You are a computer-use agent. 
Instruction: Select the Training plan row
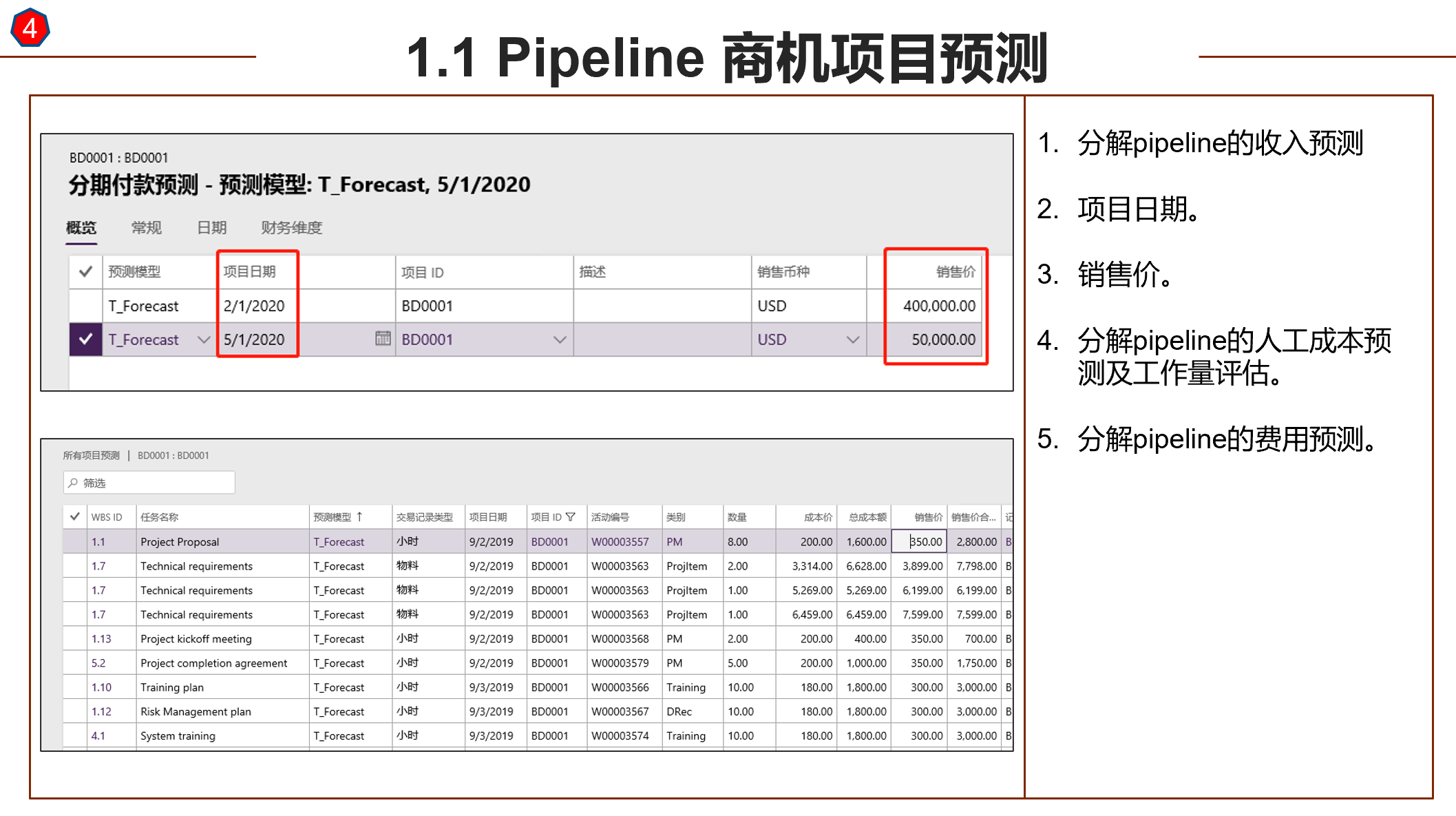537,687
